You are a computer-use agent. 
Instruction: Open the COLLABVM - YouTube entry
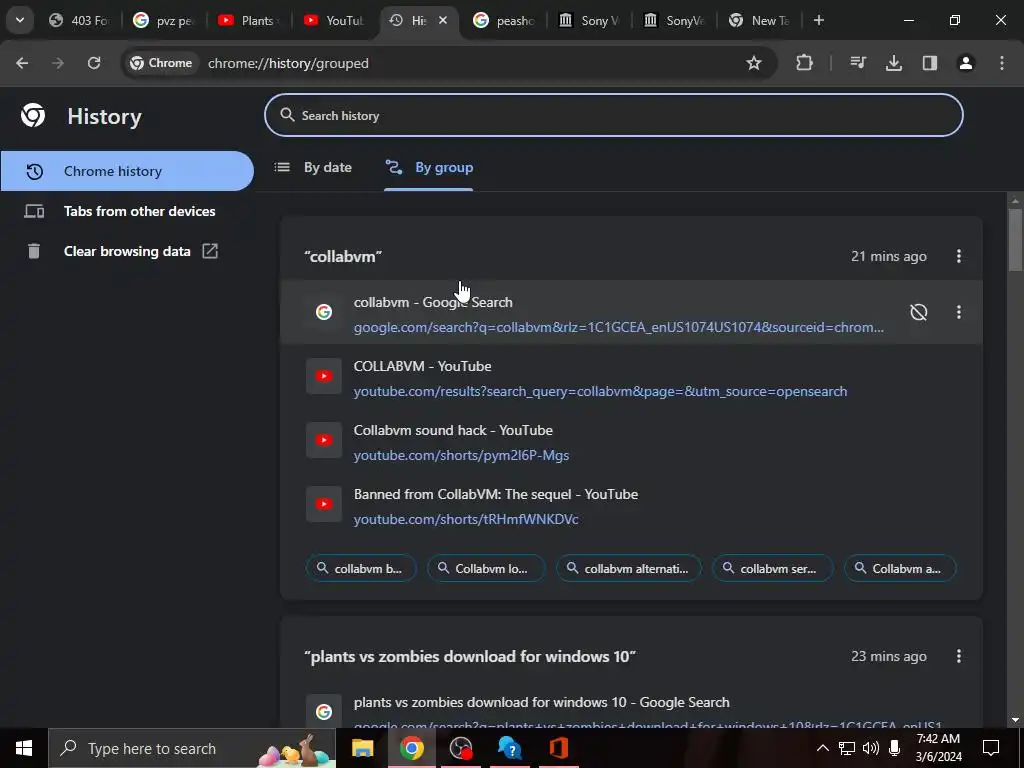coord(631,378)
